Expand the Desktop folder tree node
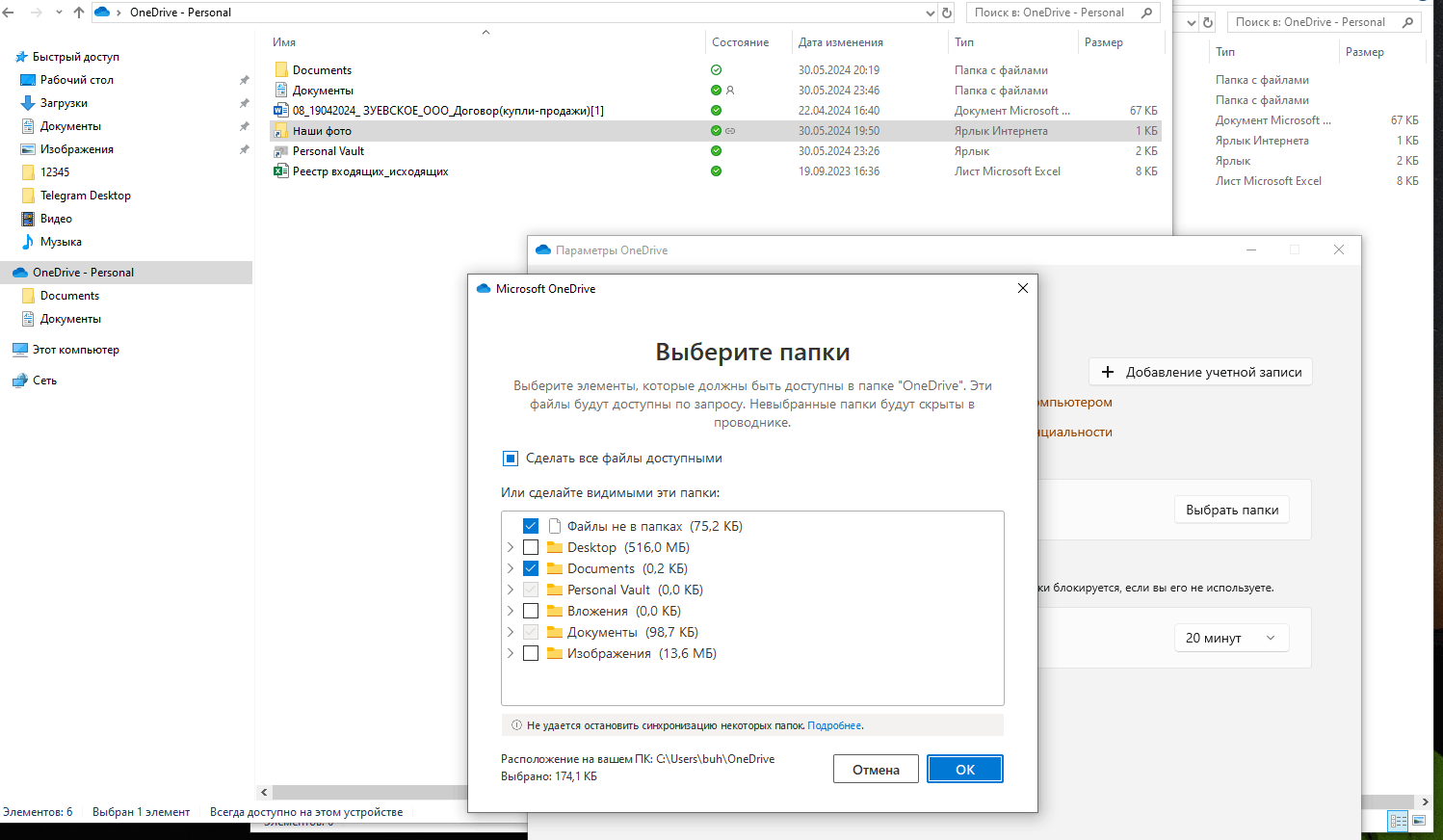This screenshot has width=1443, height=840. [511, 547]
